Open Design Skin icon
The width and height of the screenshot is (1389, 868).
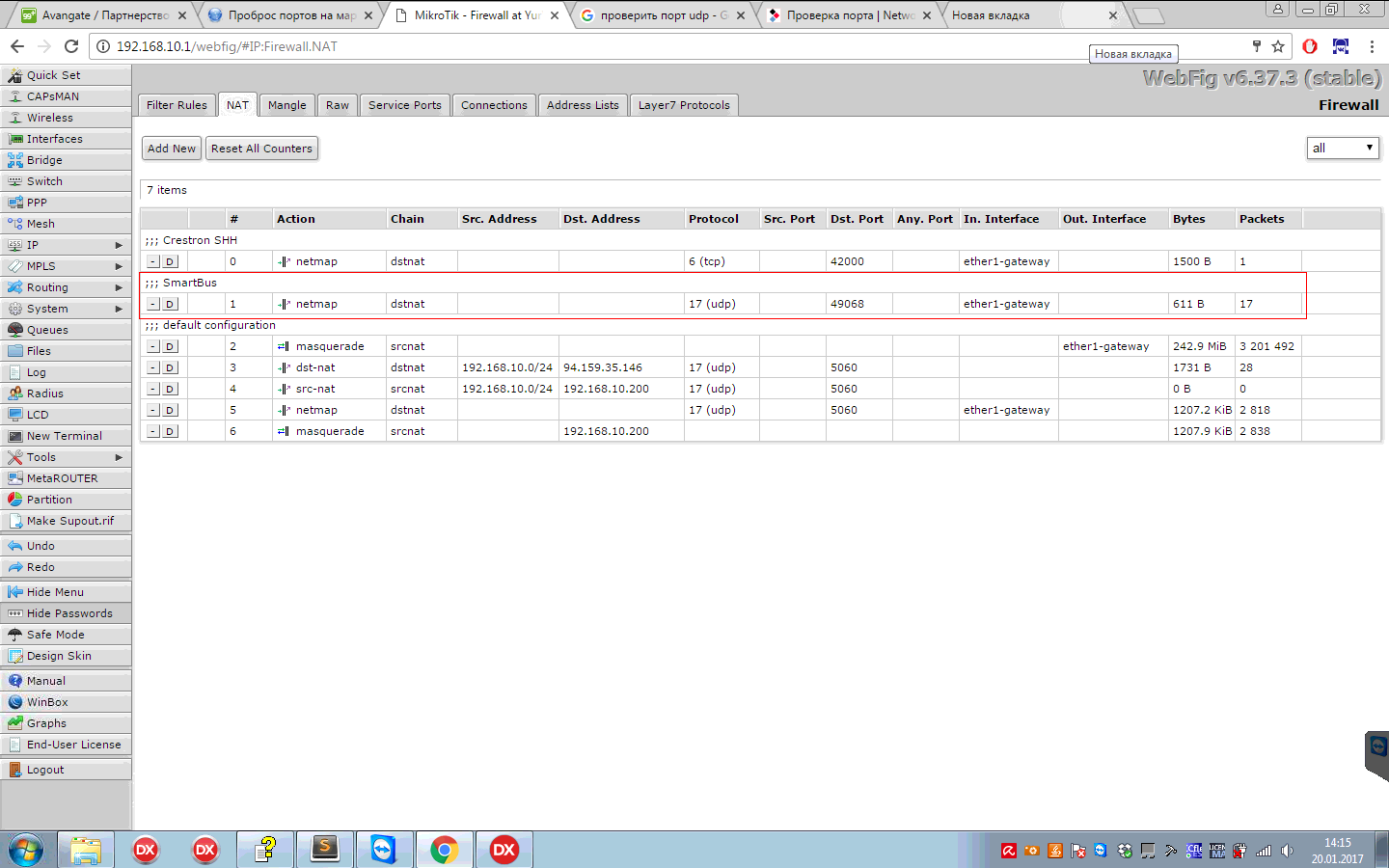[14, 656]
